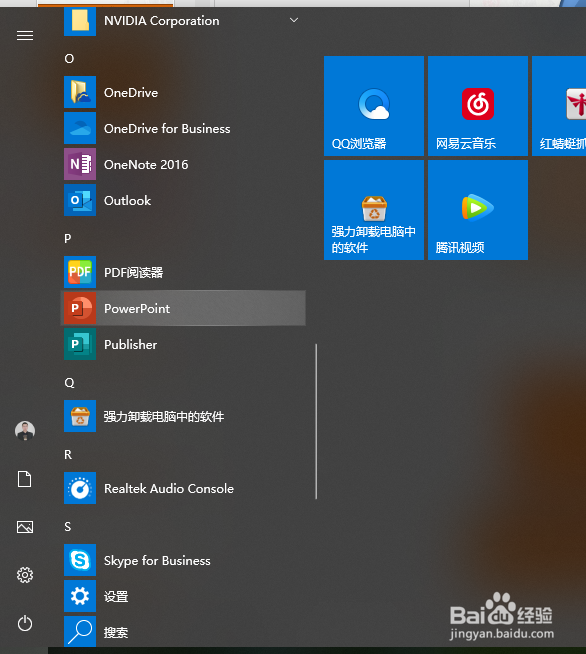Click the user account avatar
This screenshot has height=654, width=586.
pyautogui.click(x=25, y=431)
